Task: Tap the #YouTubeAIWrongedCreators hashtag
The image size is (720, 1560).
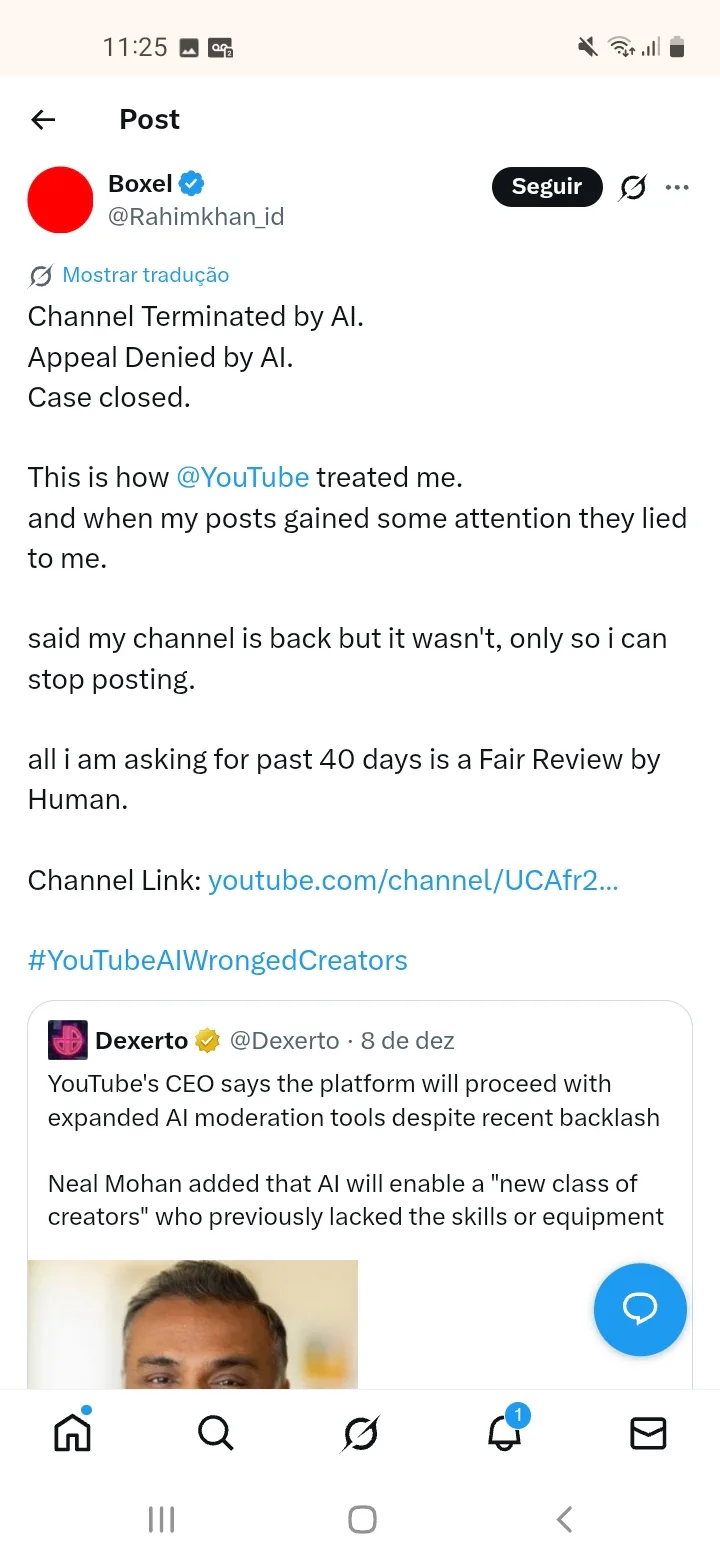Action: tap(218, 960)
